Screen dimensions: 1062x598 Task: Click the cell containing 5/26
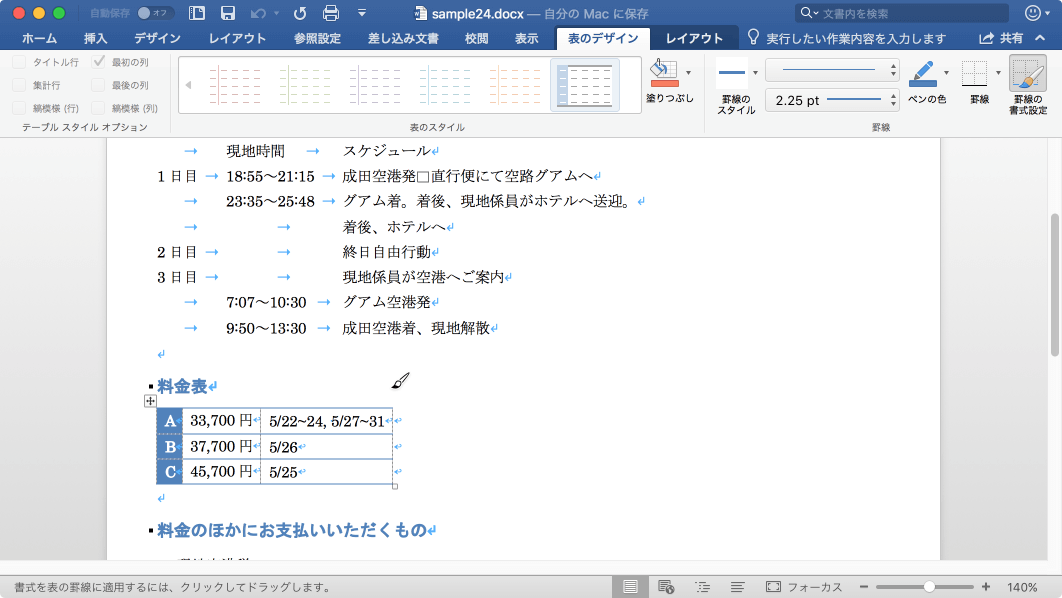point(326,446)
